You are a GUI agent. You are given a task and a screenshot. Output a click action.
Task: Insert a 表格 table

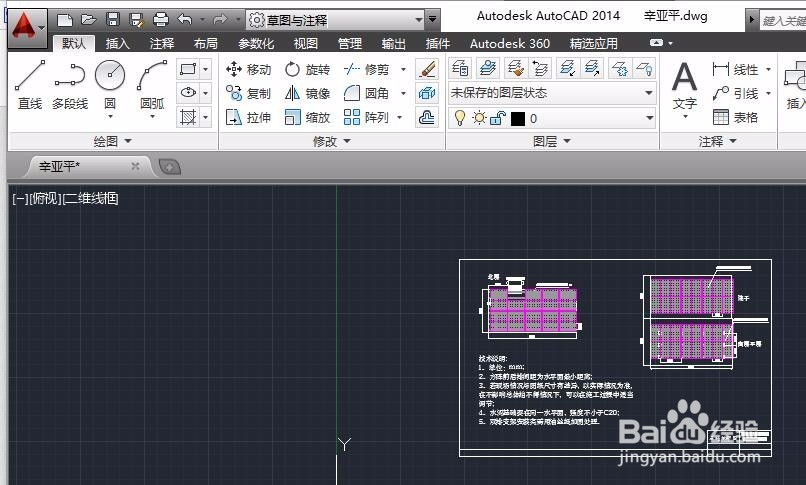[x=736, y=118]
